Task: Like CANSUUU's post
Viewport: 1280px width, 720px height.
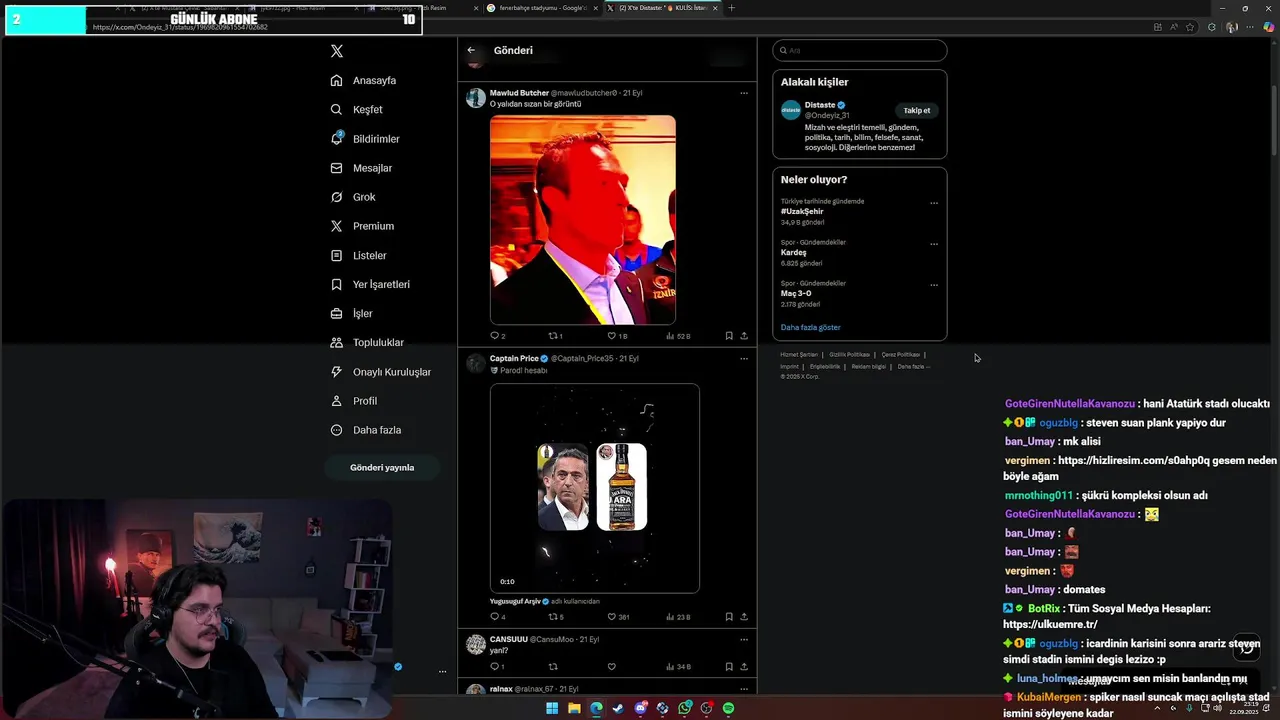Action: tap(612, 666)
